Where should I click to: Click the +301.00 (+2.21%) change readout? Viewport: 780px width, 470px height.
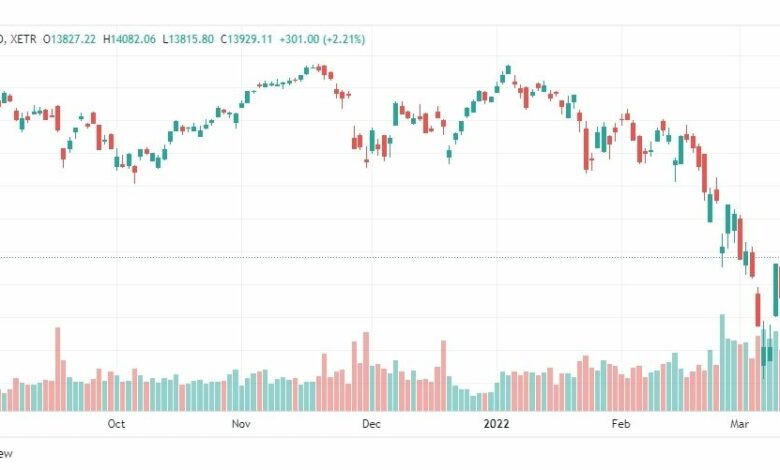click(x=322, y=39)
